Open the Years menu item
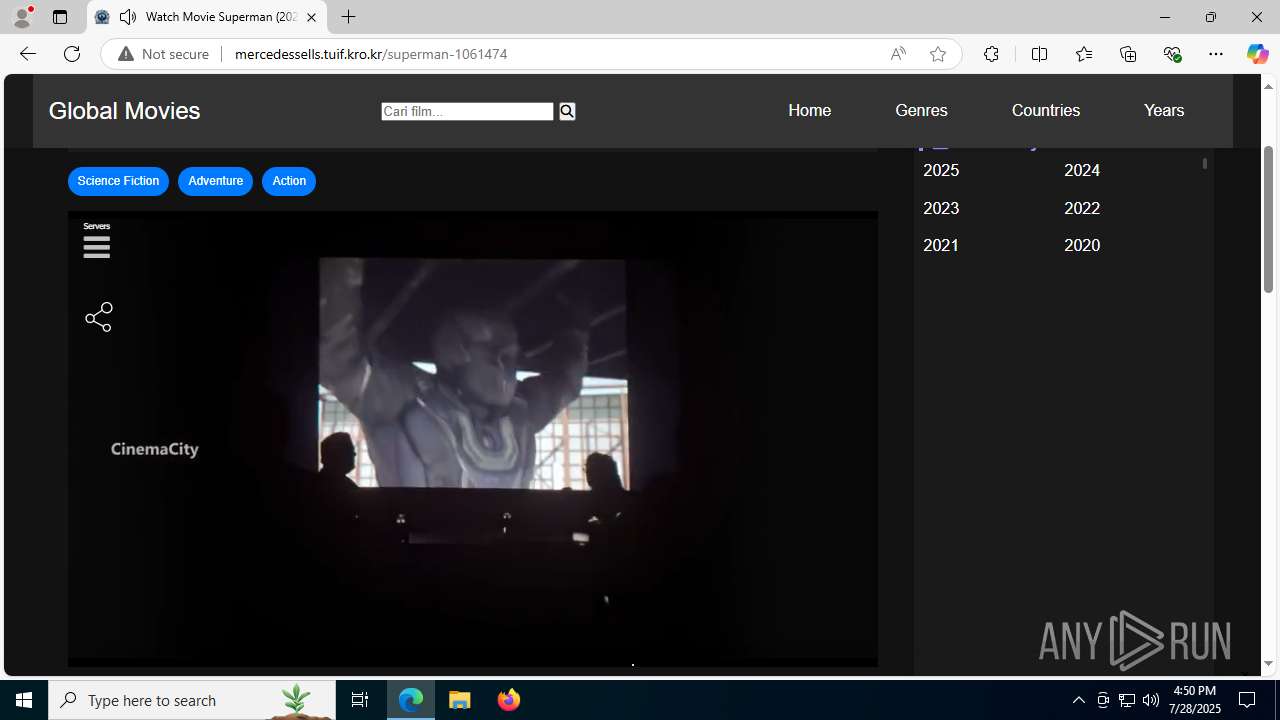Image resolution: width=1280 pixels, height=720 pixels. click(x=1164, y=111)
